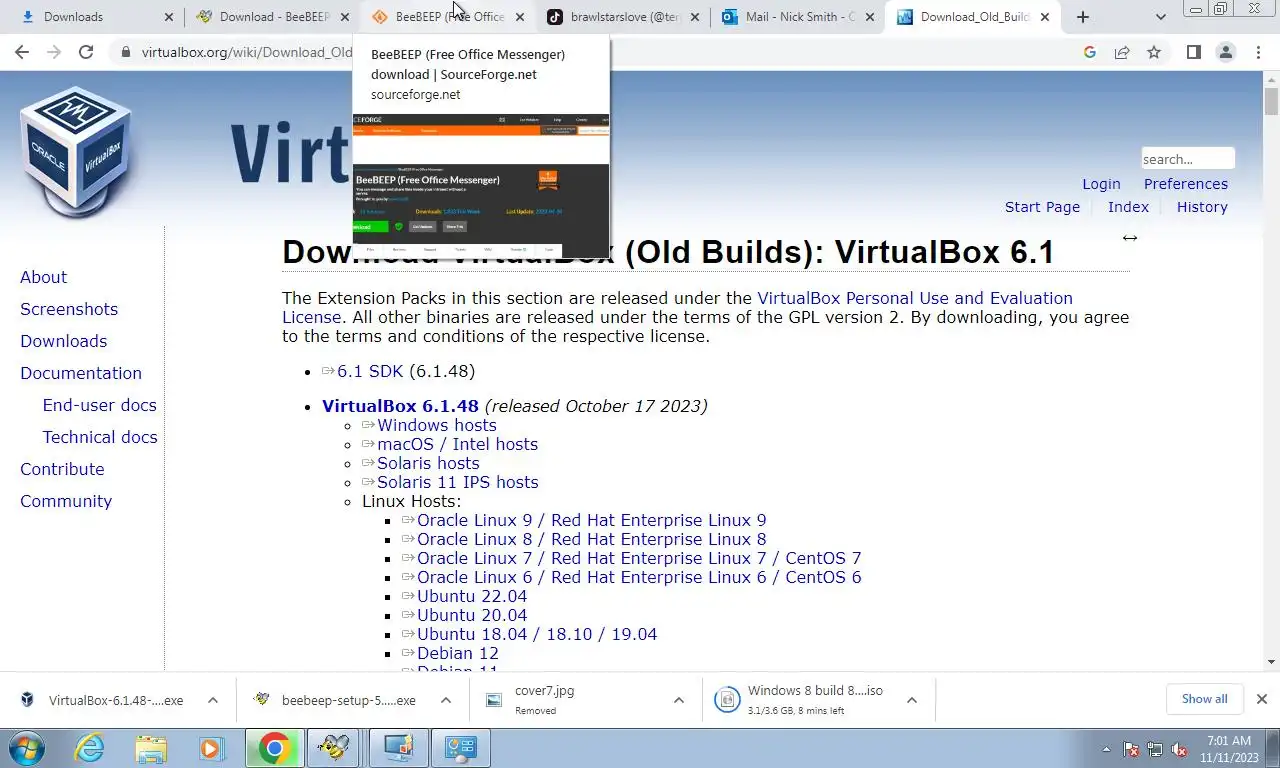Open options for beebeep-setup exe download

point(446,700)
